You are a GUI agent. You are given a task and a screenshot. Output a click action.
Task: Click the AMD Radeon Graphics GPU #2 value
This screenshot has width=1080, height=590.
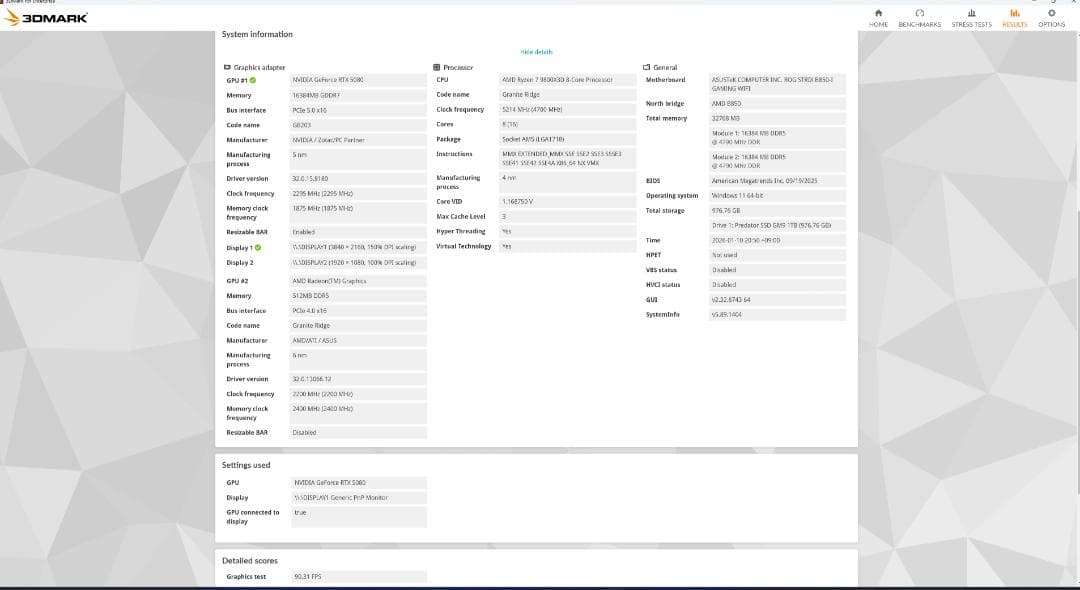point(357,281)
